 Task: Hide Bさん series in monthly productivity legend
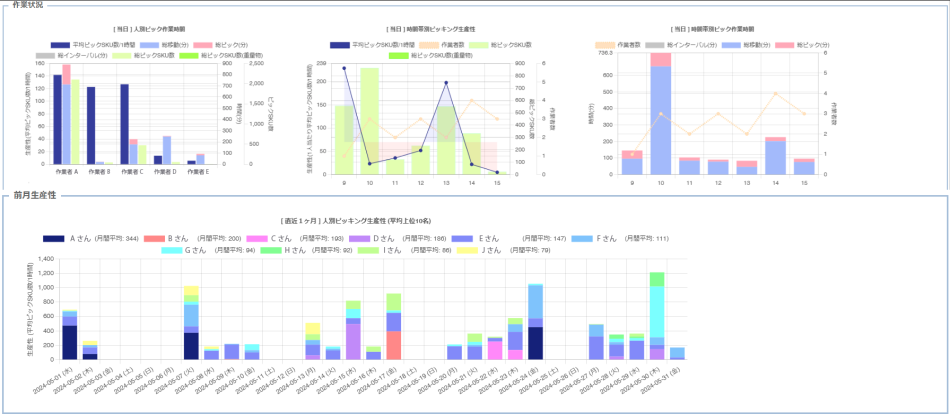(160, 238)
